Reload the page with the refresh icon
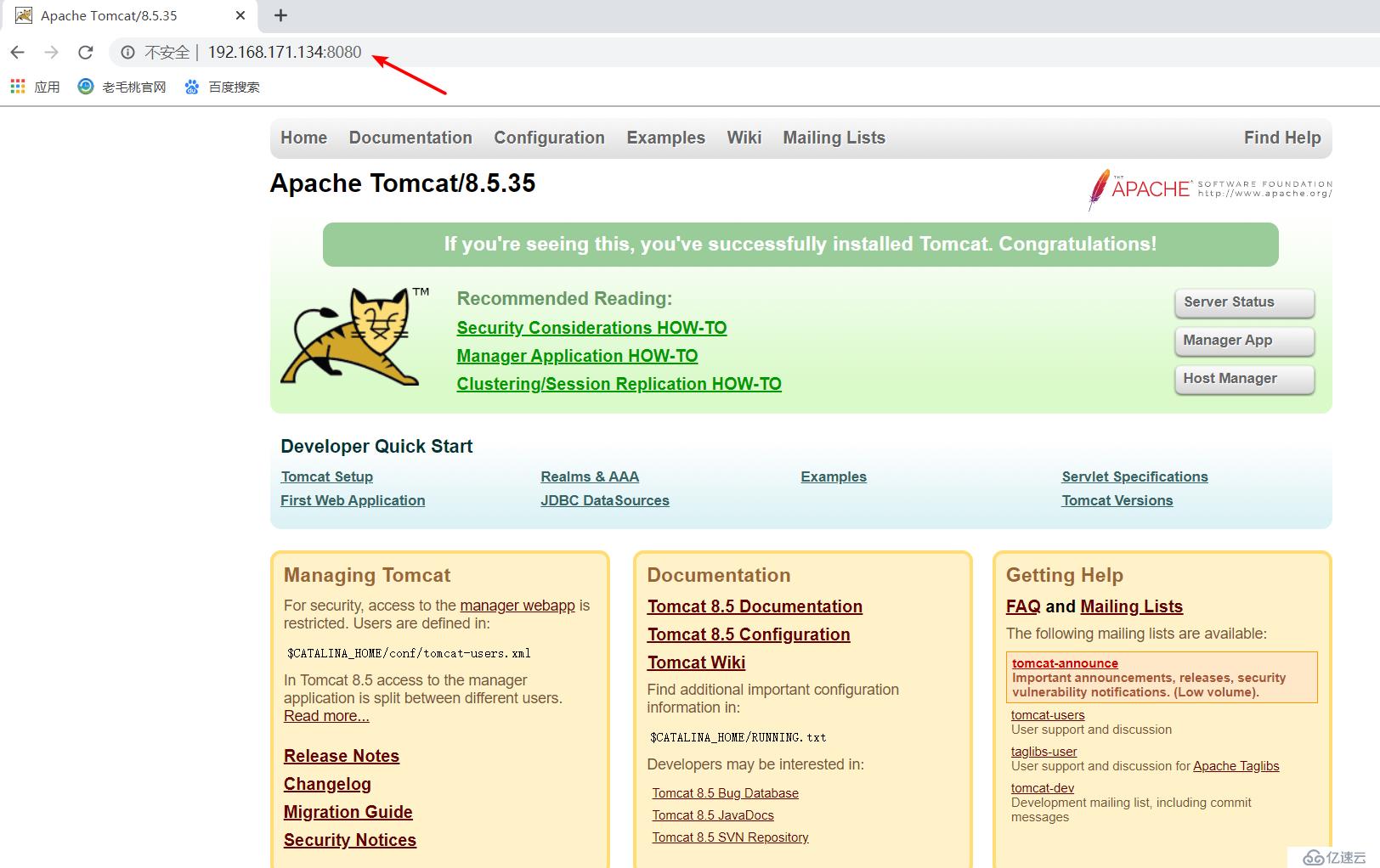The image size is (1380, 868). [x=86, y=53]
